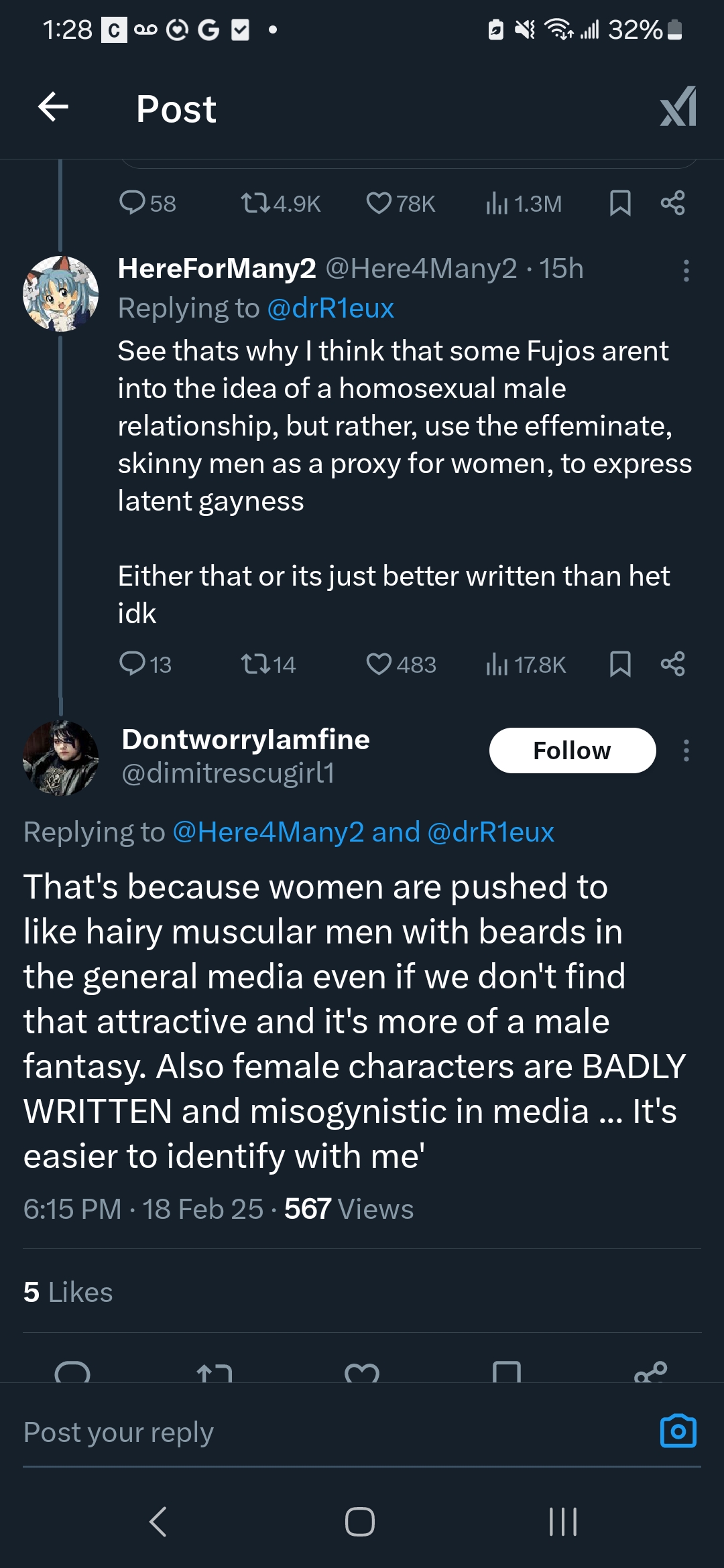Open the 13 replies on HereForMany2's post

coord(132,664)
